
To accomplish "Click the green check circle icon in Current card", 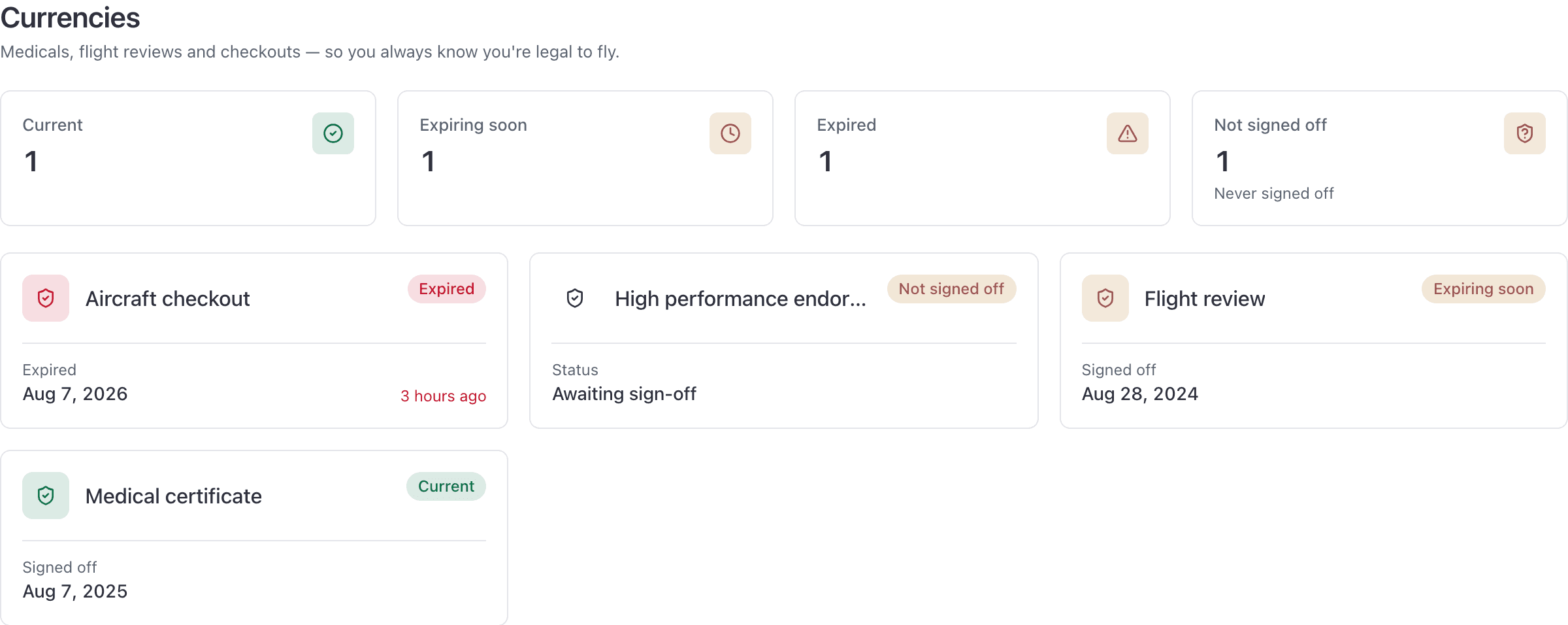I will pyautogui.click(x=333, y=133).
